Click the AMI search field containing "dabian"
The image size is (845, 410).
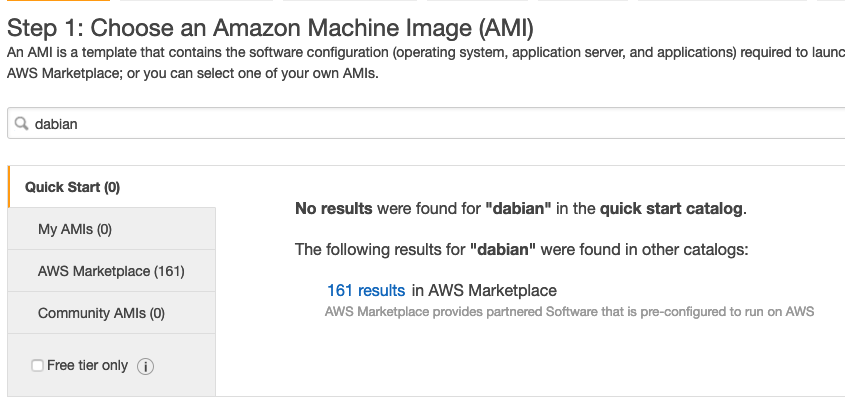pos(430,124)
